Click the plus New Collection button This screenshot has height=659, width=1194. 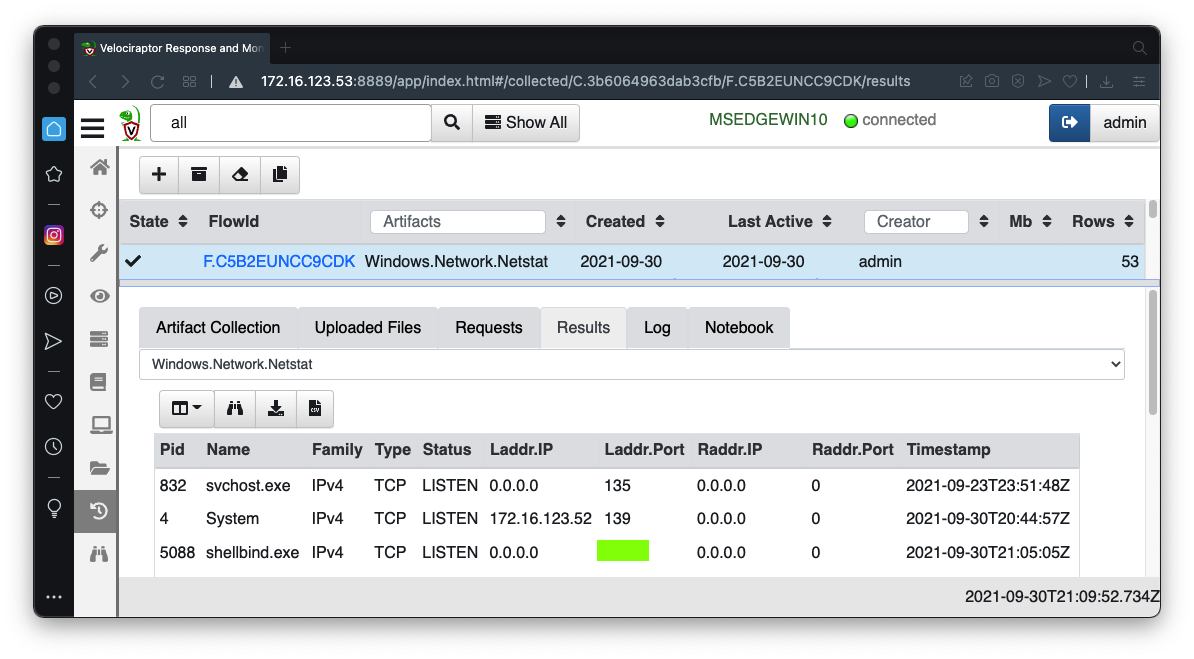tap(158, 174)
